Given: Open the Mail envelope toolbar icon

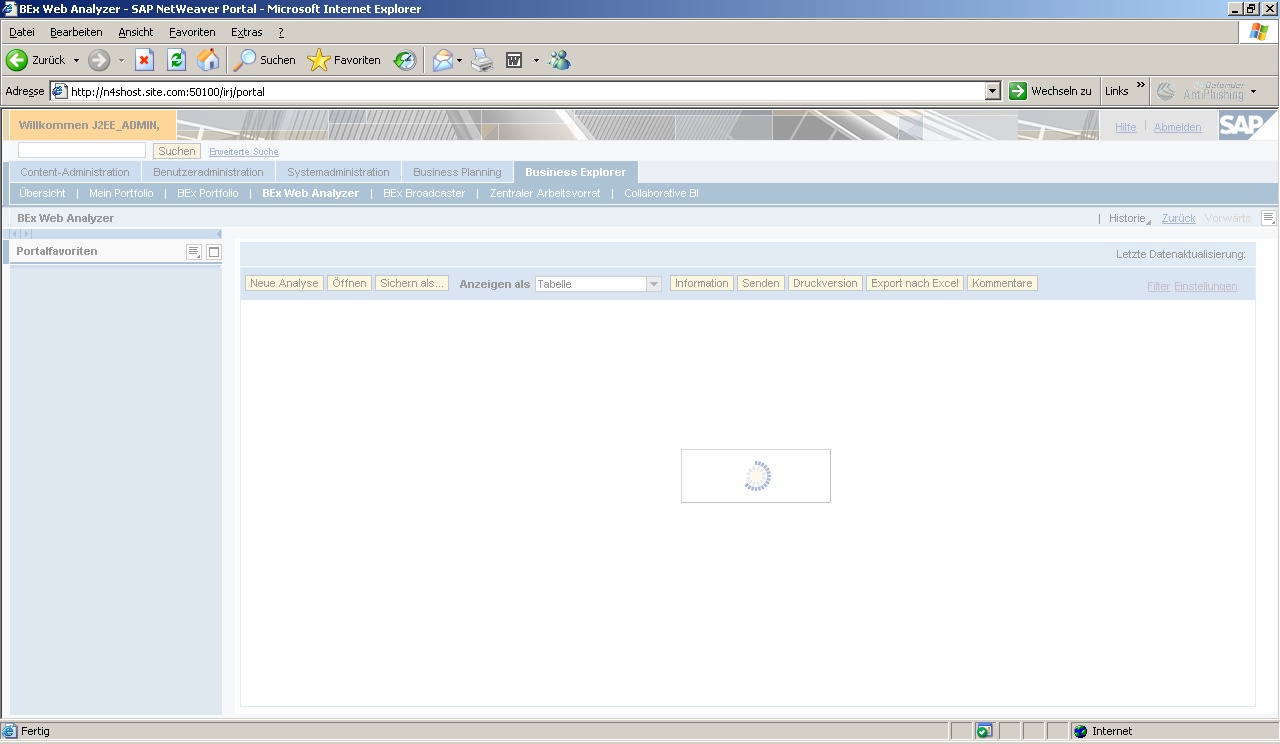Looking at the screenshot, I should [442, 60].
